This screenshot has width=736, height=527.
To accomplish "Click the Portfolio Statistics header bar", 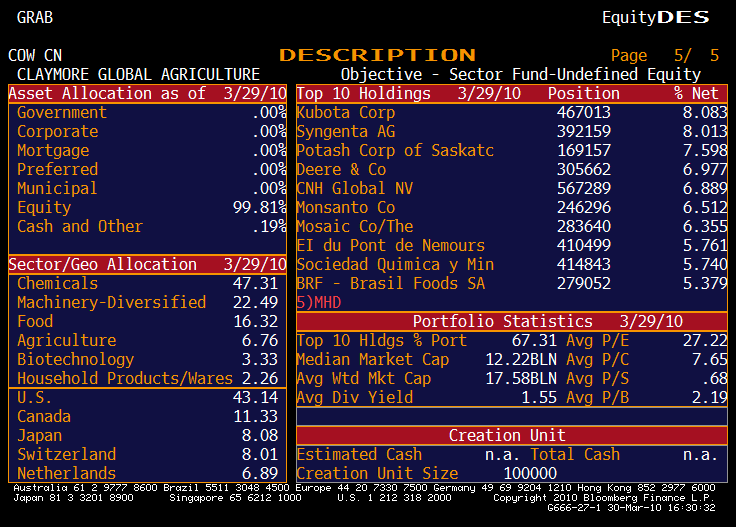I will click(x=511, y=321).
